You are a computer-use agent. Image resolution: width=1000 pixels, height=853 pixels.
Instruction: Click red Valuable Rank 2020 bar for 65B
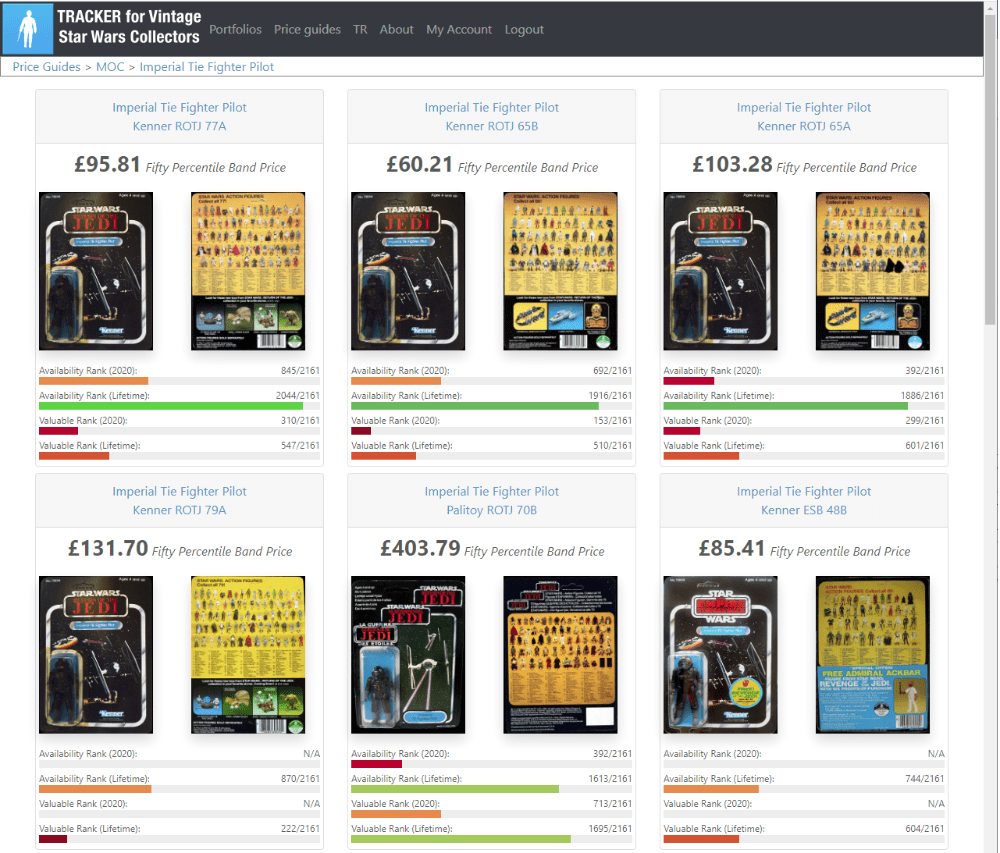(361, 431)
